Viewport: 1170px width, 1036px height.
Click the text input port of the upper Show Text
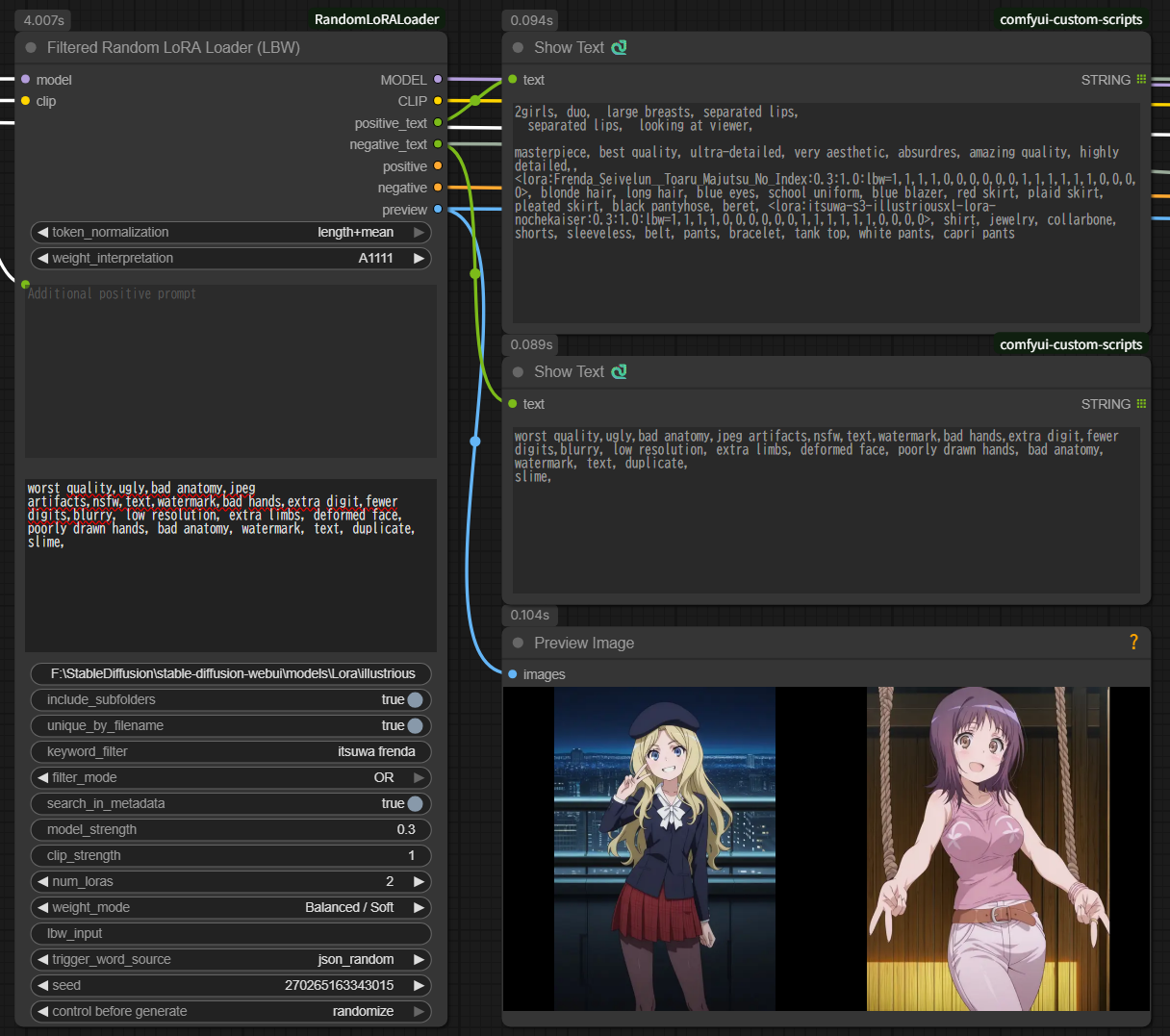tap(513, 80)
